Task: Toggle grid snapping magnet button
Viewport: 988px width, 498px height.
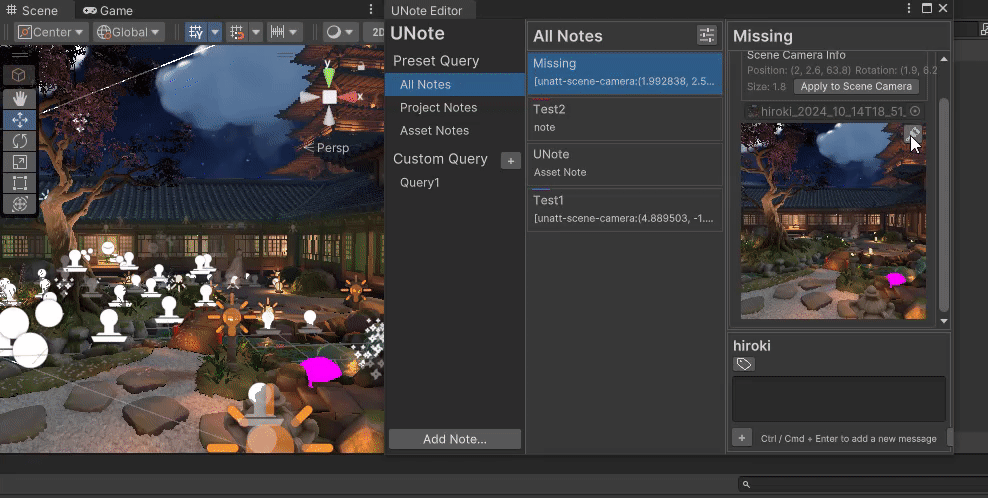Action: tap(238, 32)
